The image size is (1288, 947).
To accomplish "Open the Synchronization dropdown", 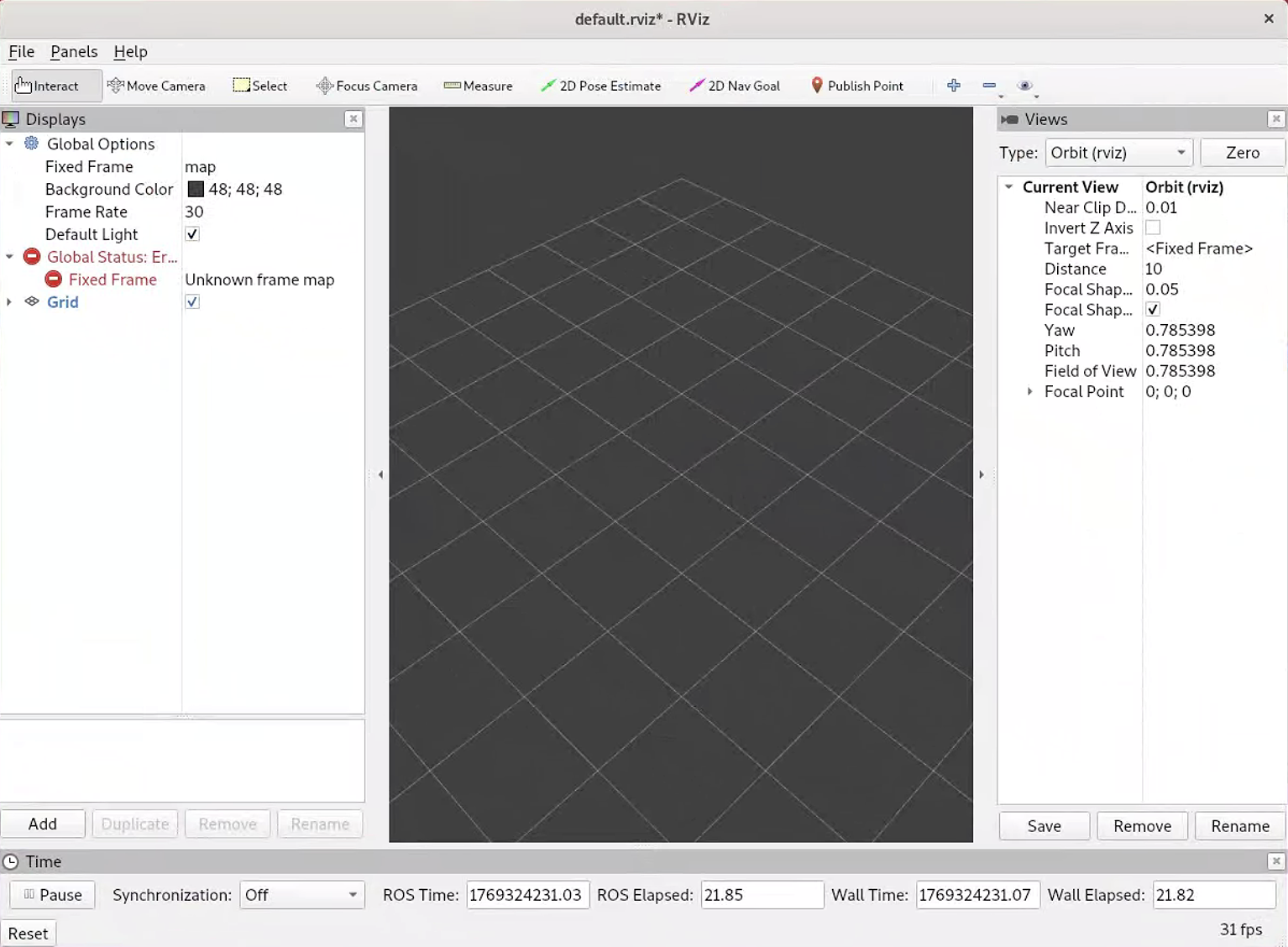I will coord(301,895).
